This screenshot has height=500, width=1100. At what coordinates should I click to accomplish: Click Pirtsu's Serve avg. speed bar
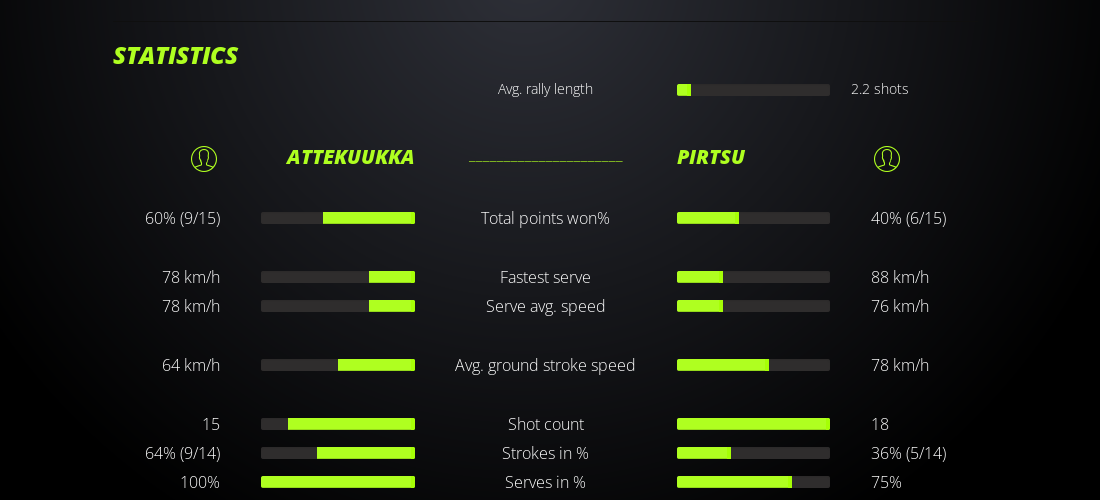753,306
